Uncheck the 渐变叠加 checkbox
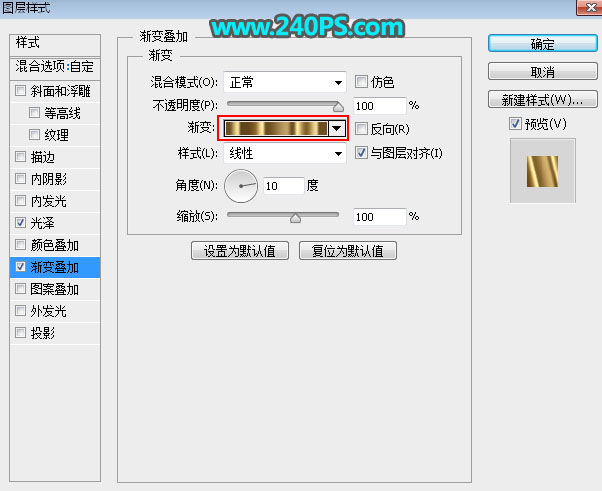602x491 pixels. 20,267
